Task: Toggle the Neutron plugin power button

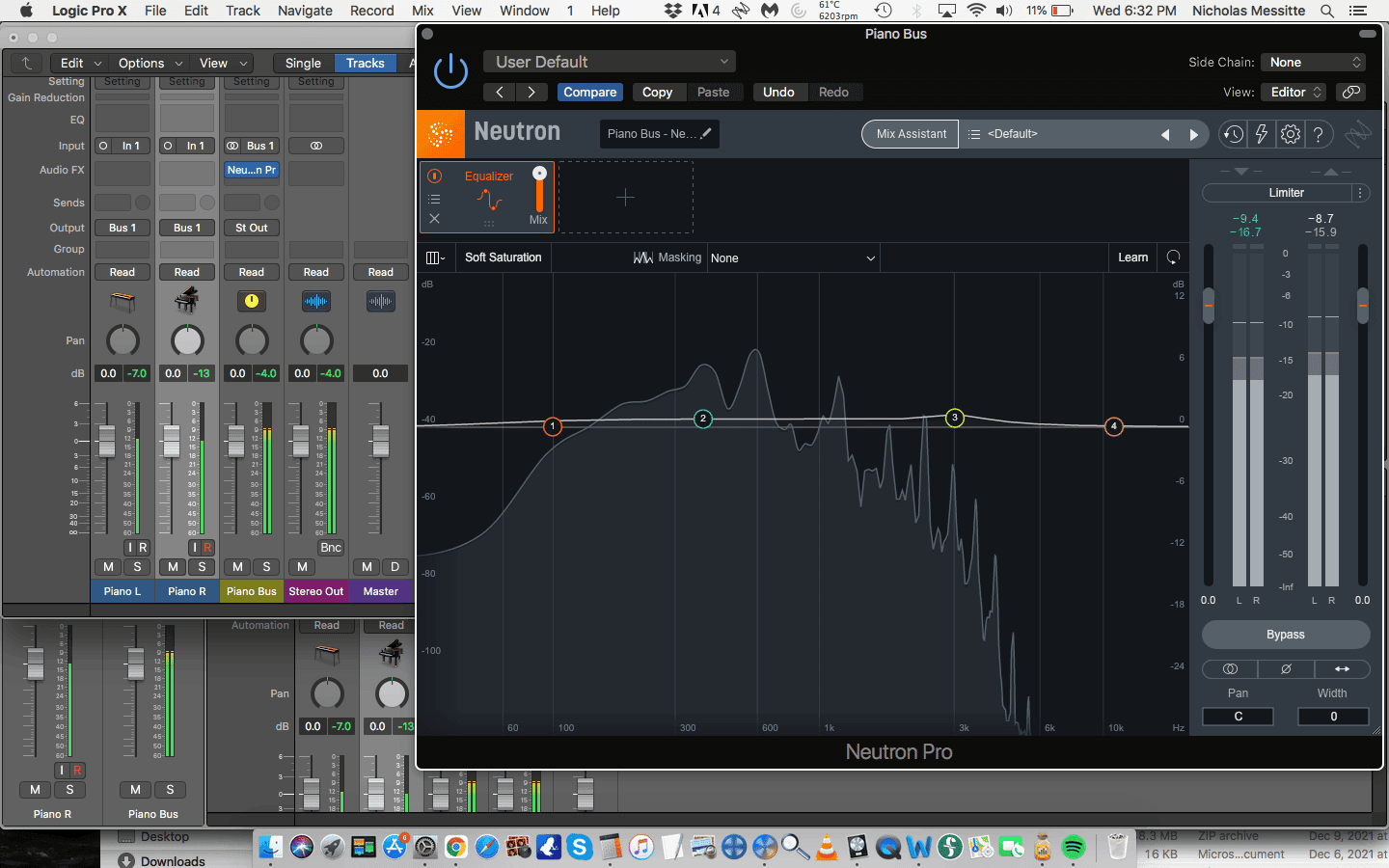Action: point(450,71)
